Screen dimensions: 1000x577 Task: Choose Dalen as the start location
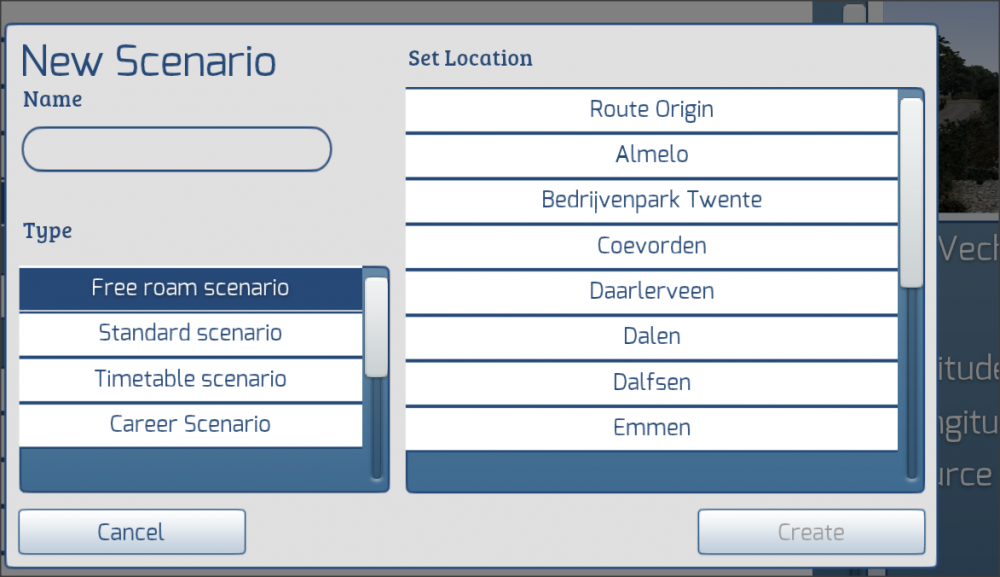point(652,337)
